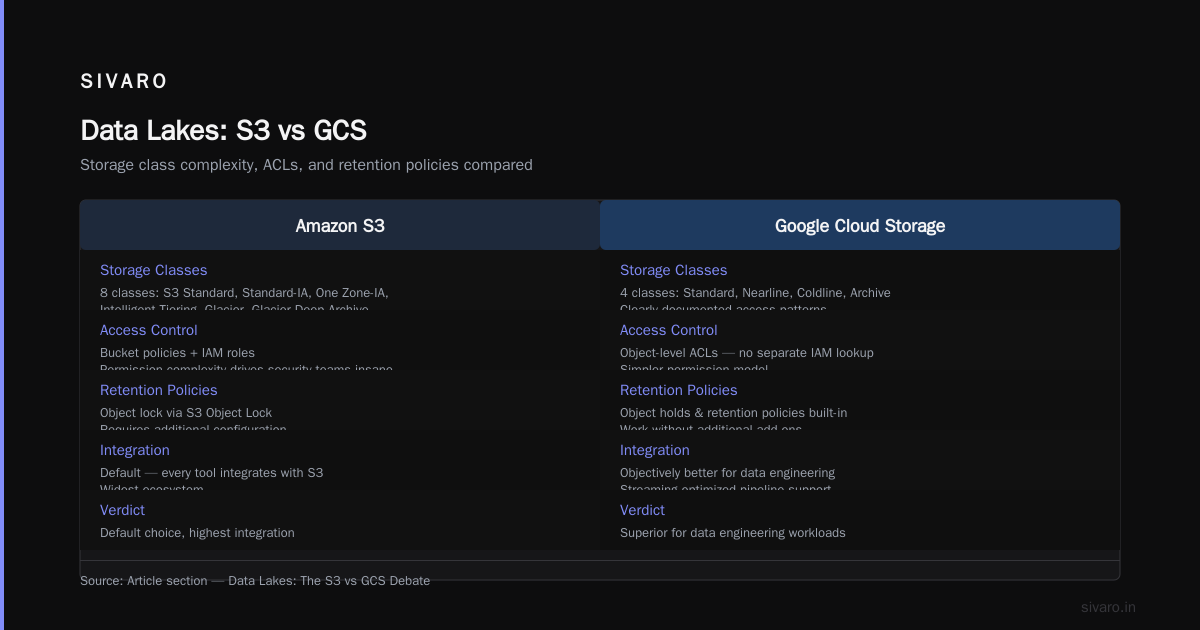Open Storage Classes under Amazon S3
Viewport: 1200px width, 630px height.
(x=154, y=270)
